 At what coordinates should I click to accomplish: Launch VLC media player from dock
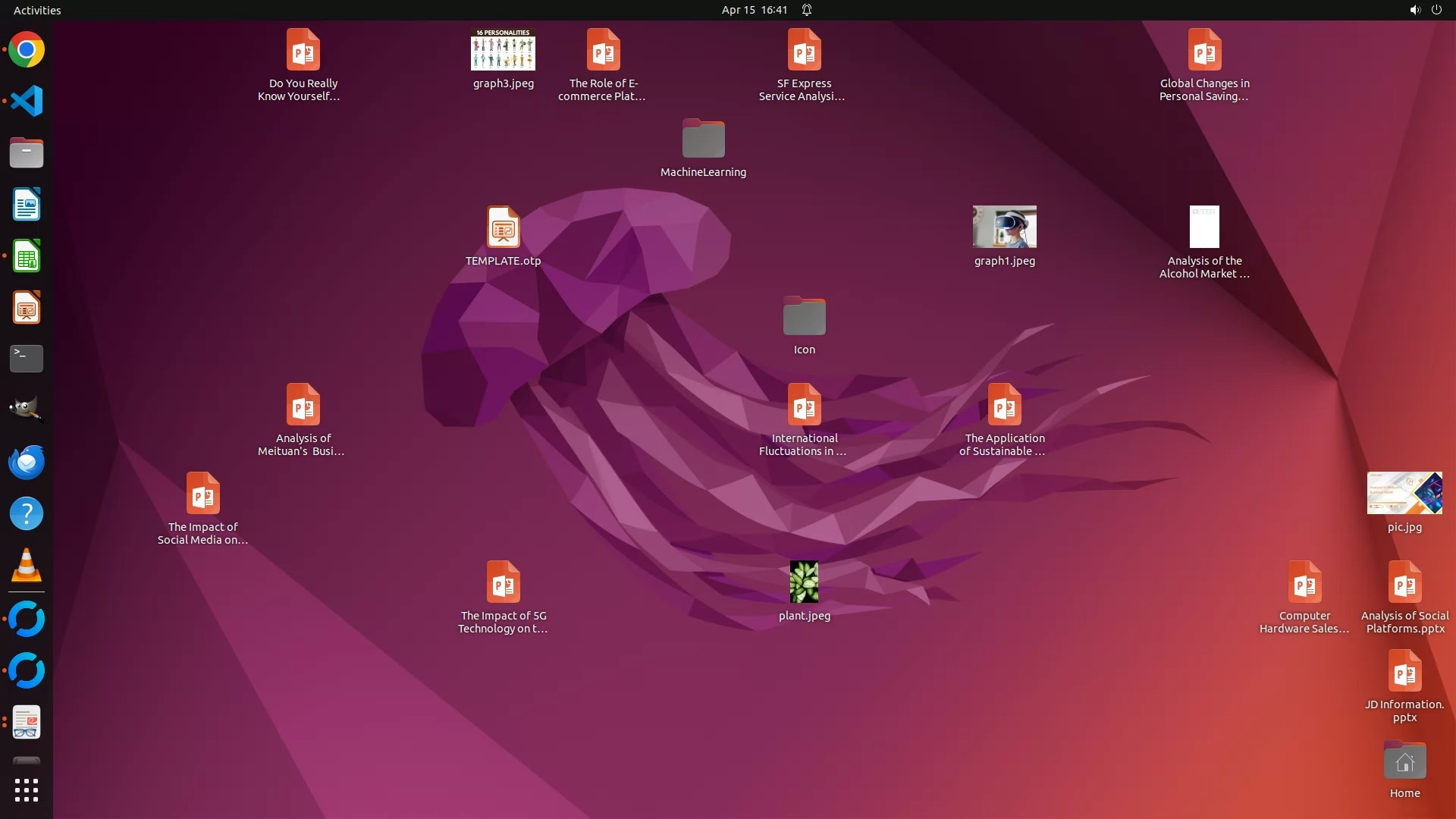[x=27, y=565]
